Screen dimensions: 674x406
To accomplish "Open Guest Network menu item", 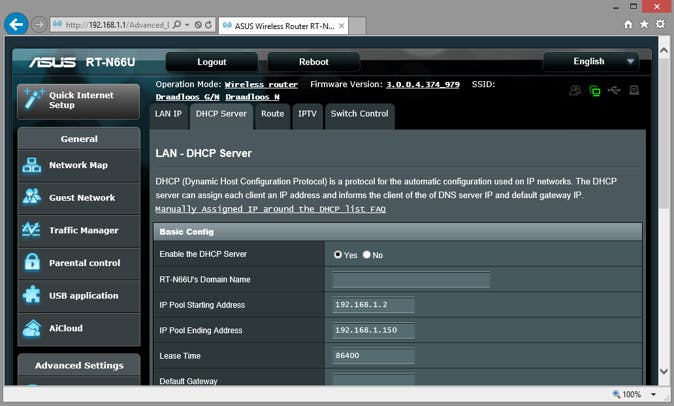I will pos(79,198).
